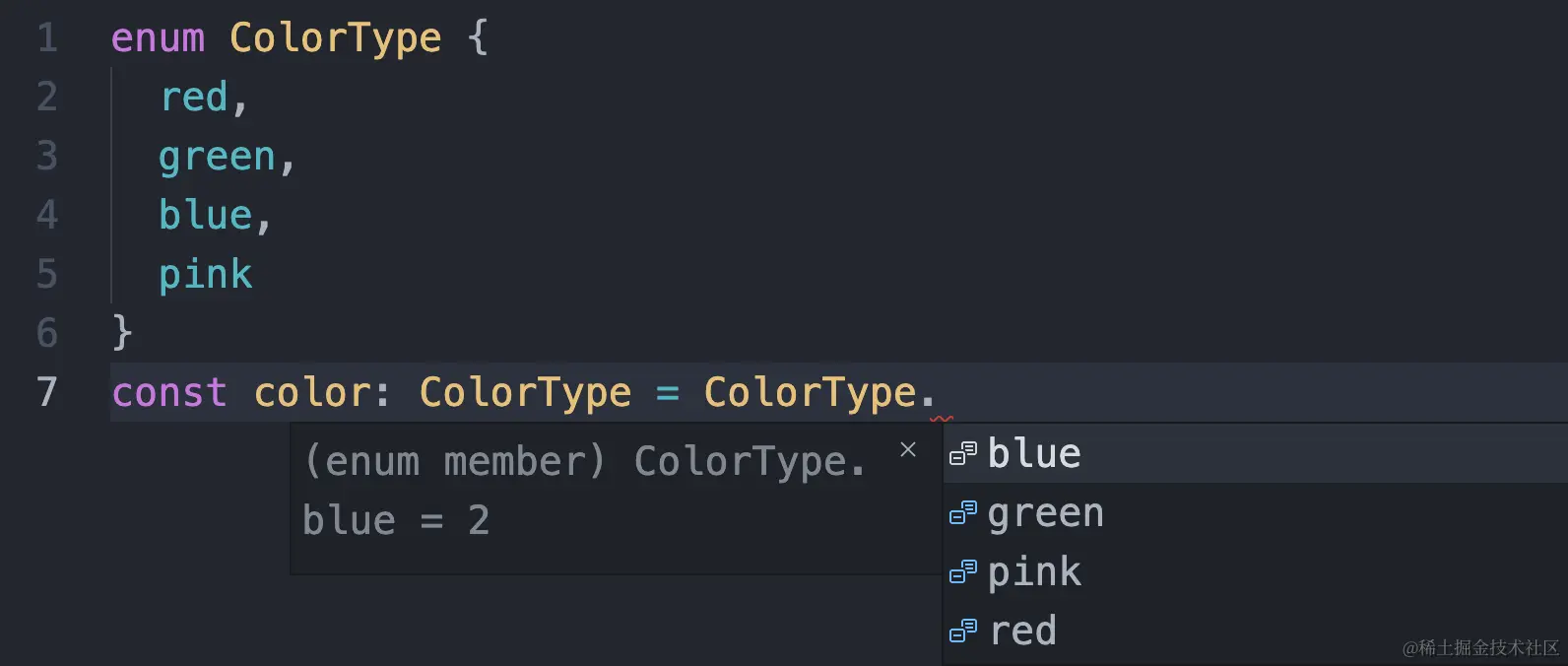Click line number 1 in the gutter

pos(46,38)
